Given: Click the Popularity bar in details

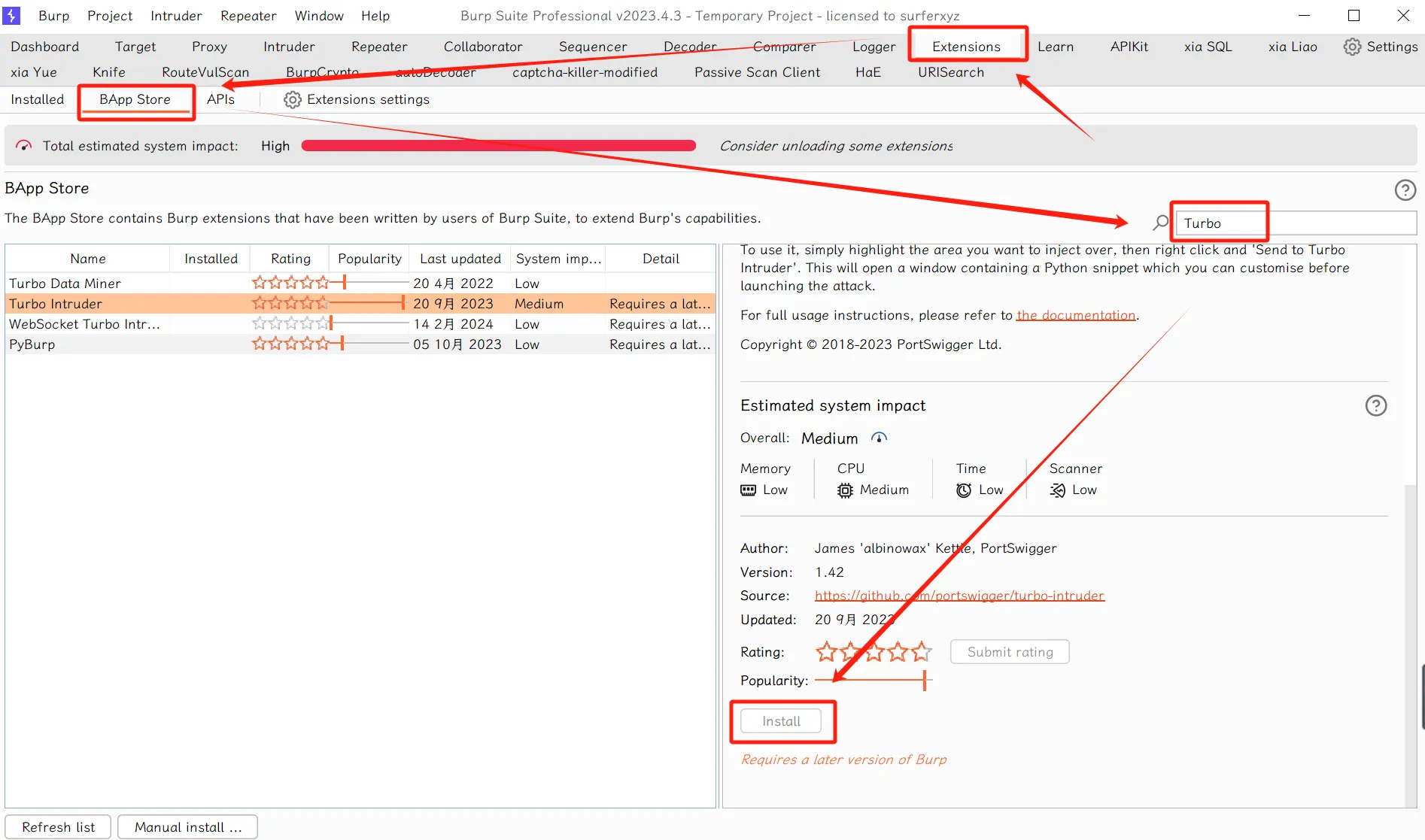Looking at the screenshot, I should click(x=873, y=681).
